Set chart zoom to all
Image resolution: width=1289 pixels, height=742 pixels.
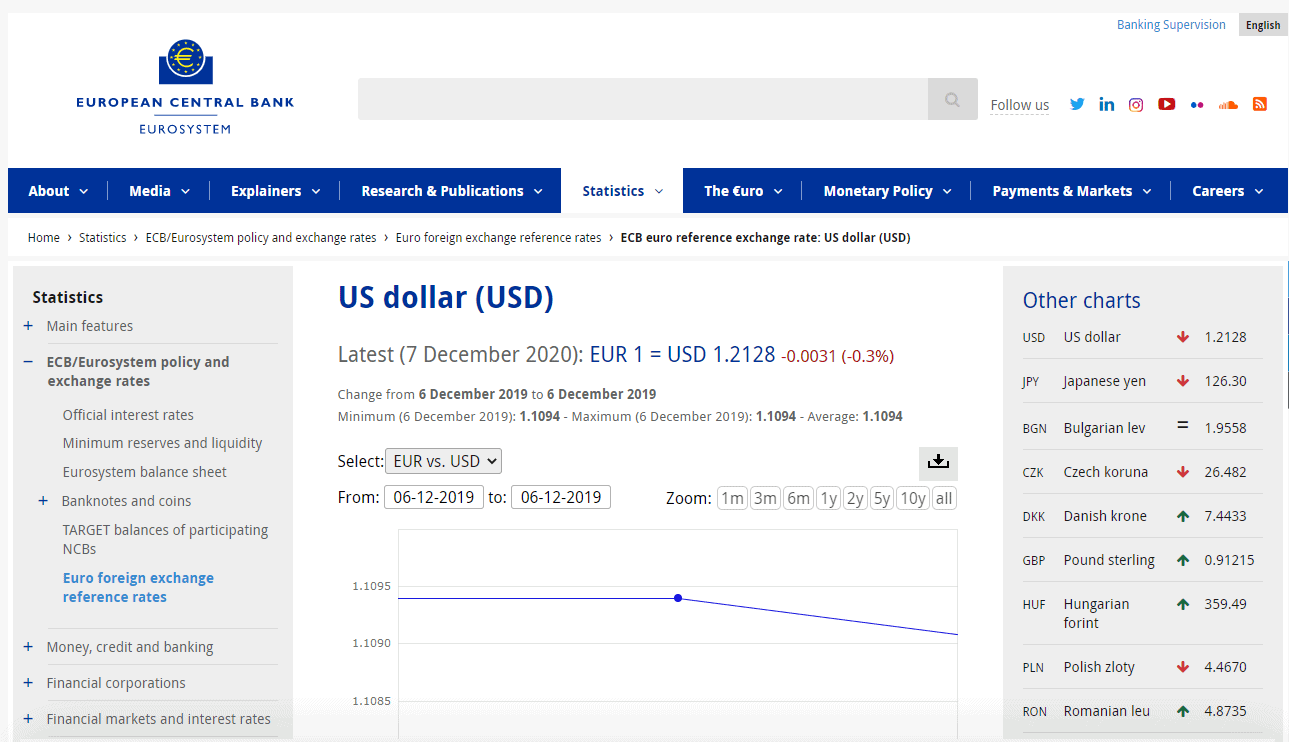pyautogui.click(x=944, y=498)
